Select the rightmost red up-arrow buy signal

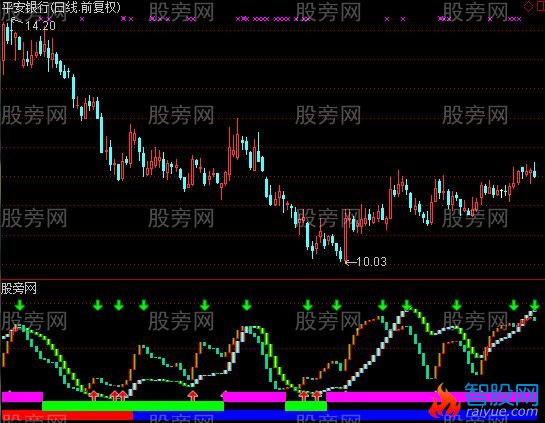pos(316,395)
